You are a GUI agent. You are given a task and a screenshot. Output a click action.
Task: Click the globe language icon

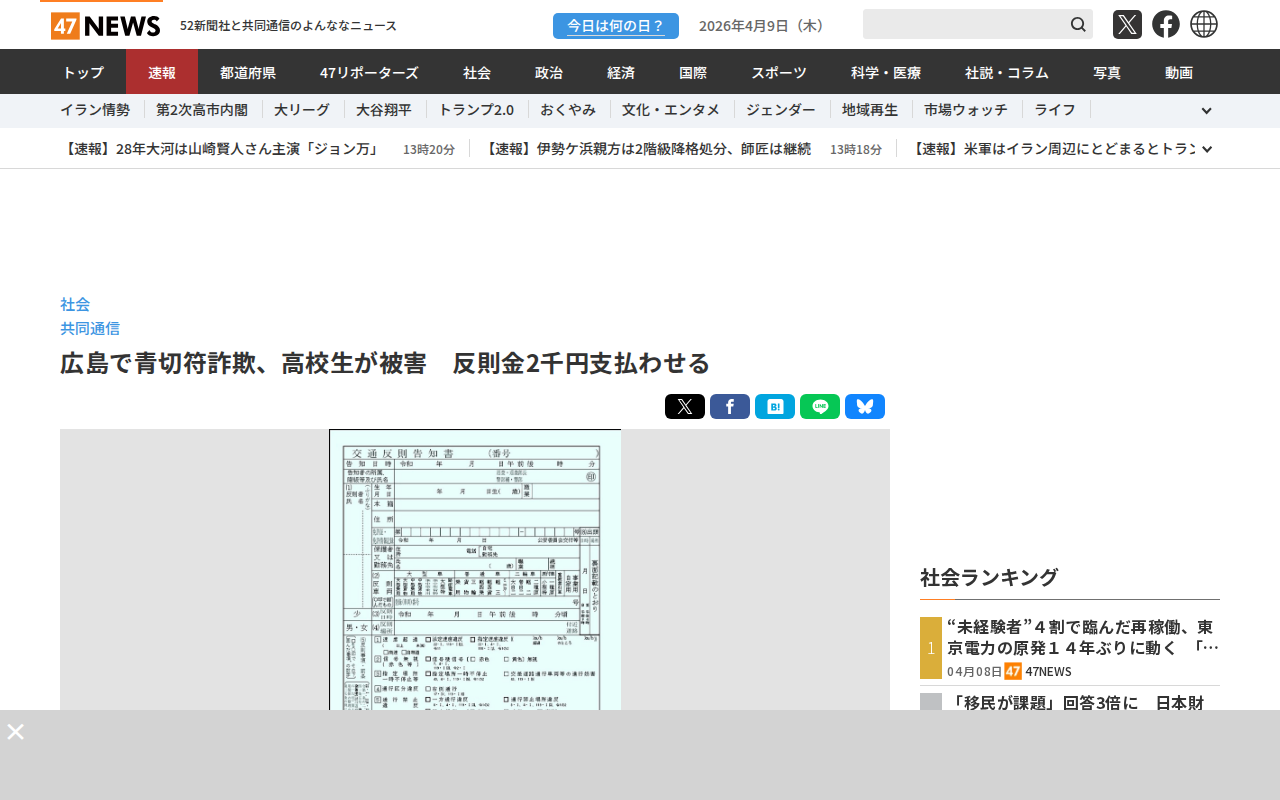1204,24
